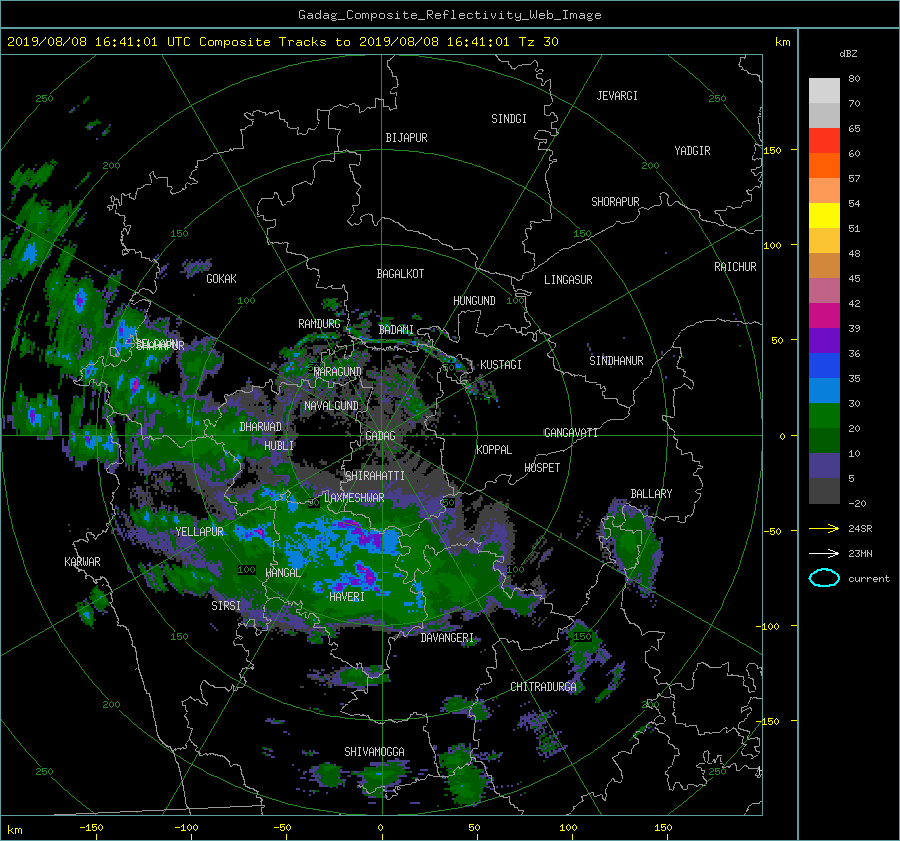
Task: Click the RAMDURG city label
Action: pos(319,324)
